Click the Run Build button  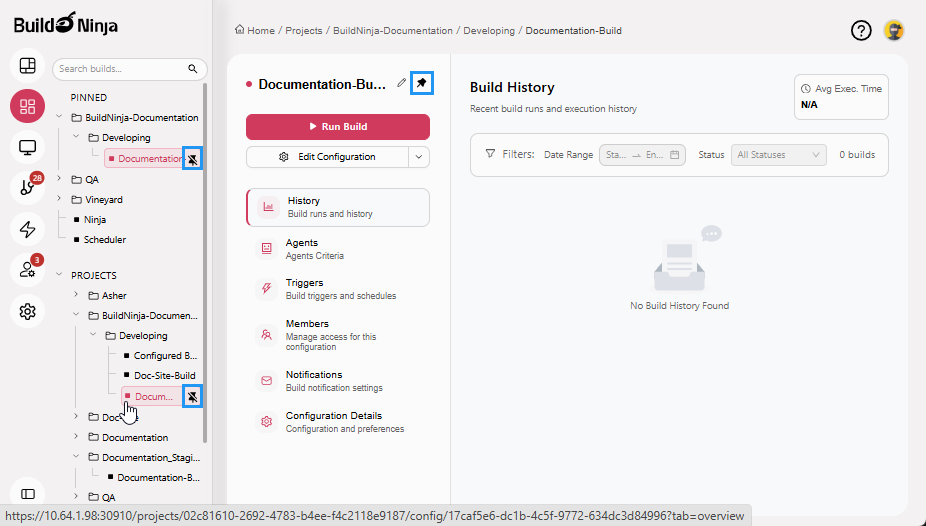point(338,127)
